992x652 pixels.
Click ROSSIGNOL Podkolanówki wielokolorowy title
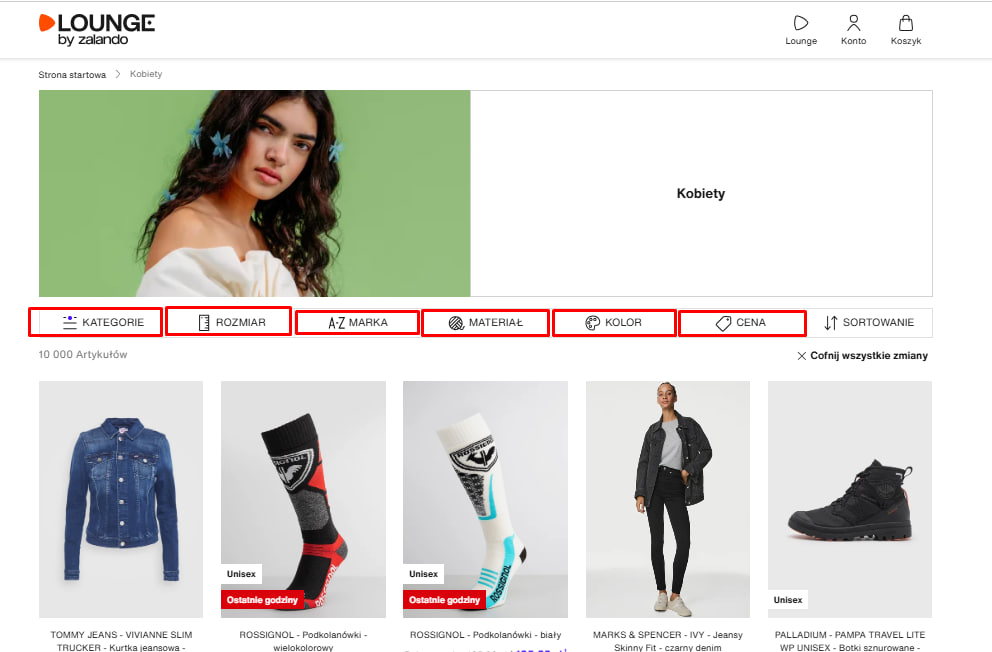coord(303,641)
